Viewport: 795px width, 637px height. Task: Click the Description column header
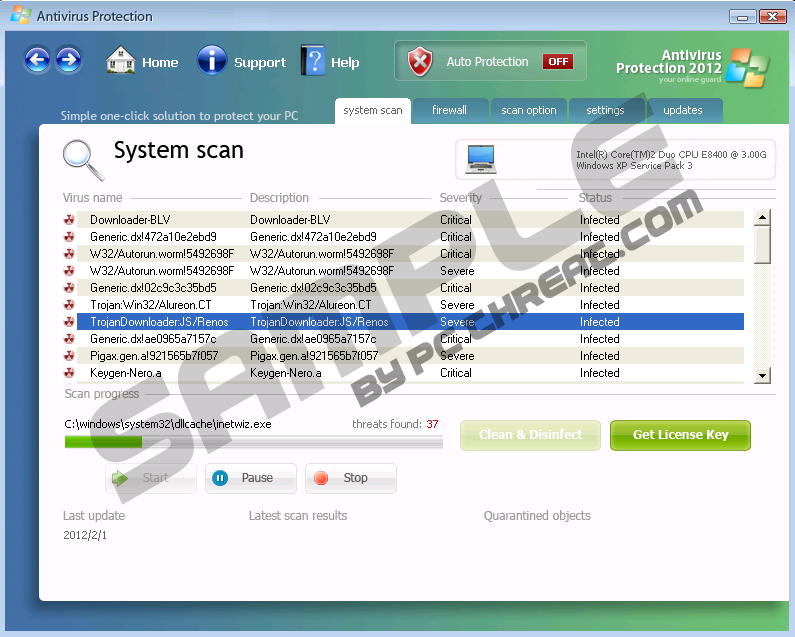point(279,198)
